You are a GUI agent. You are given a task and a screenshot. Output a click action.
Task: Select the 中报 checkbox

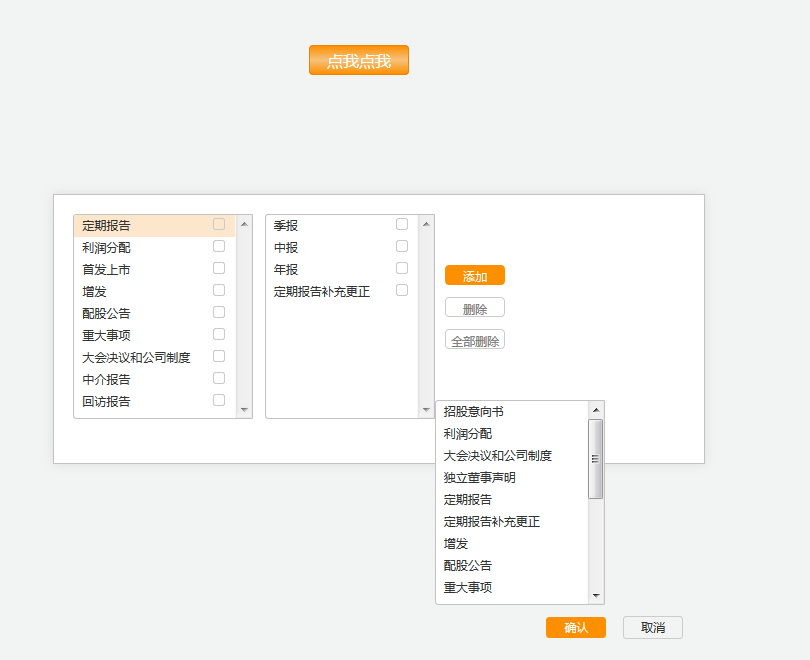[402, 246]
